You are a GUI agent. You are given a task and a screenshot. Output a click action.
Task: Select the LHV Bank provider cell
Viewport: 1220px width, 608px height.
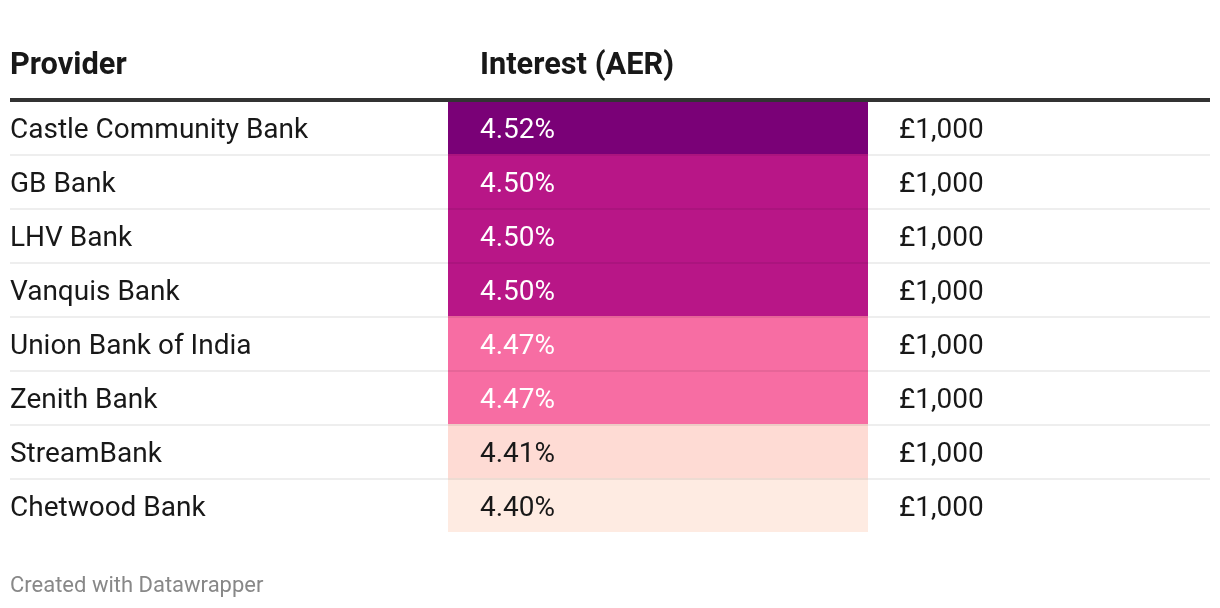click(71, 237)
